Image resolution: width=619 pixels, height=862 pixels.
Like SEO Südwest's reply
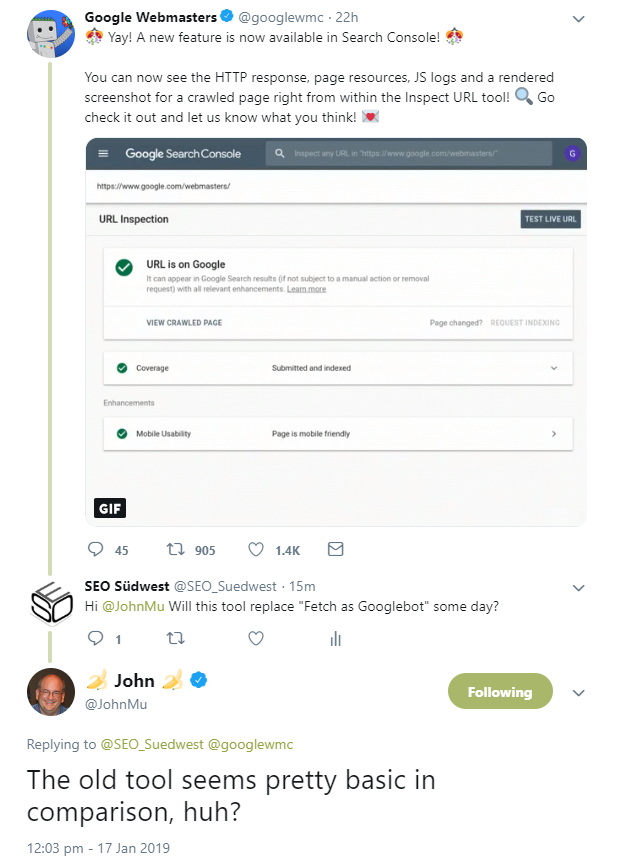click(x=256, y=638)
